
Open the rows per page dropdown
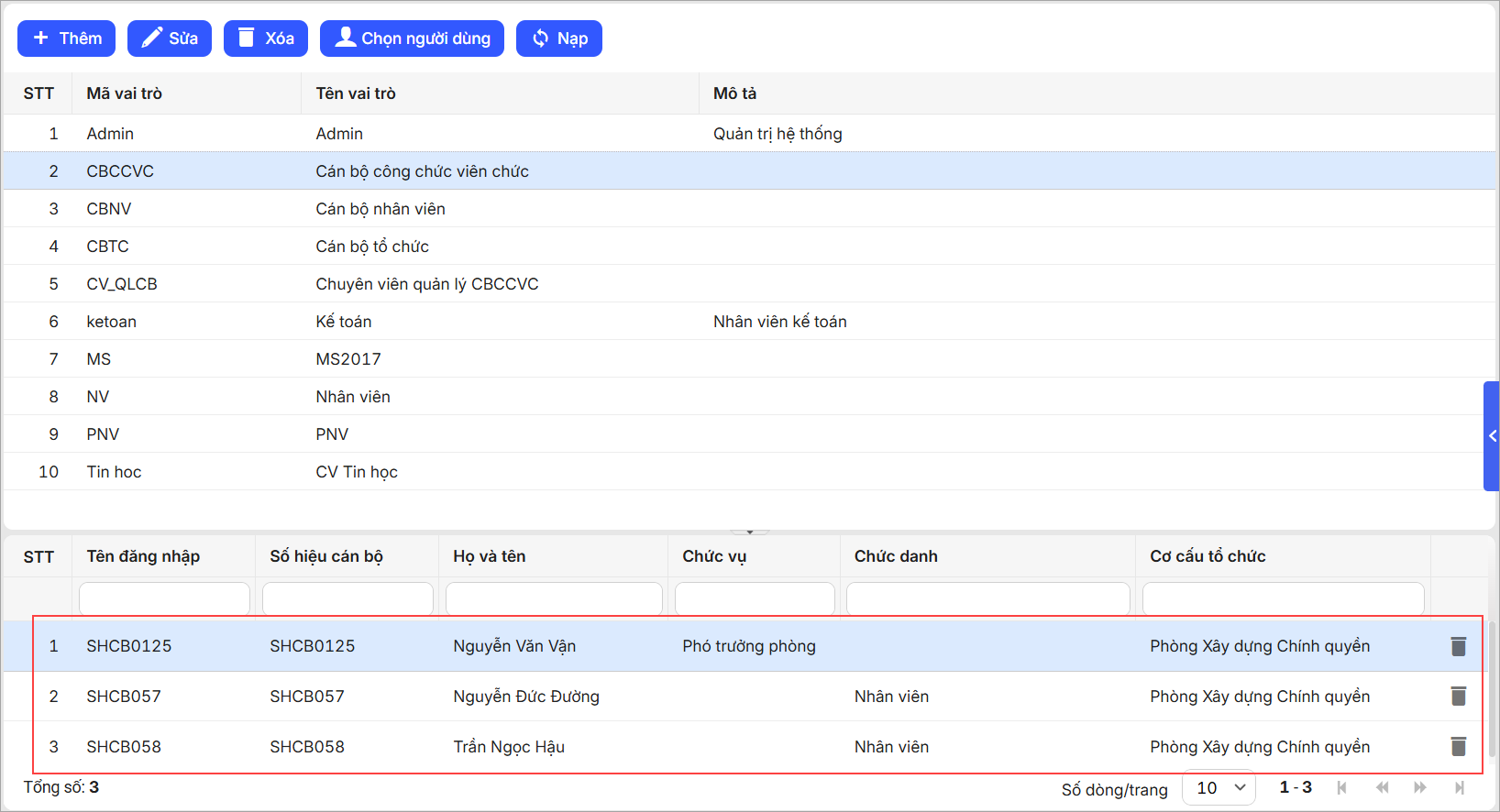coord(1219,788)
